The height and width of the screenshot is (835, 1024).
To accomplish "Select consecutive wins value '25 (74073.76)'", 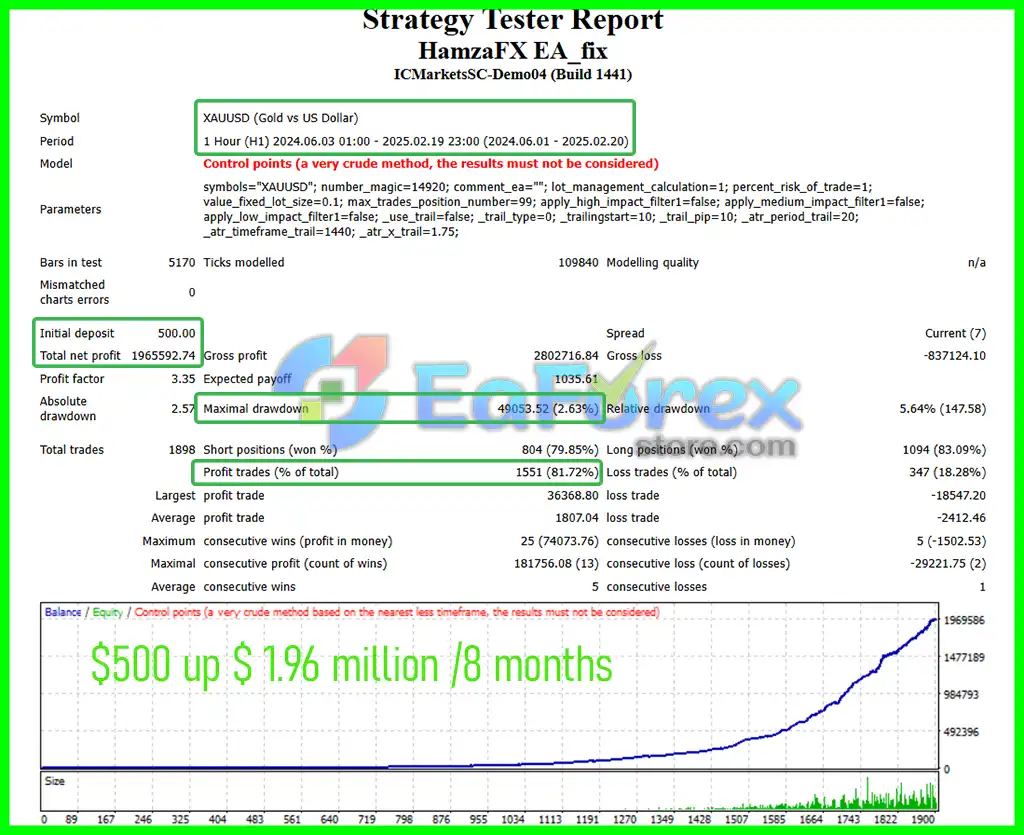I will coord(560,541).
